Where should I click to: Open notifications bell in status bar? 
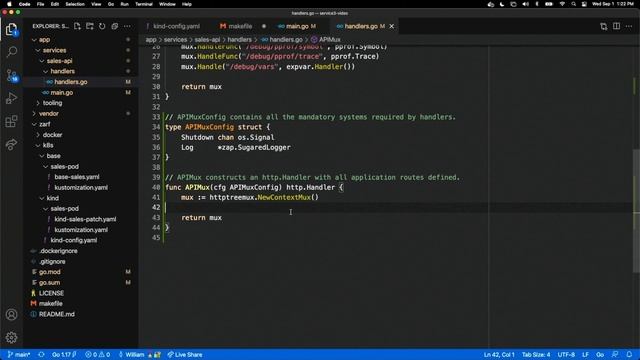point(629,355)
